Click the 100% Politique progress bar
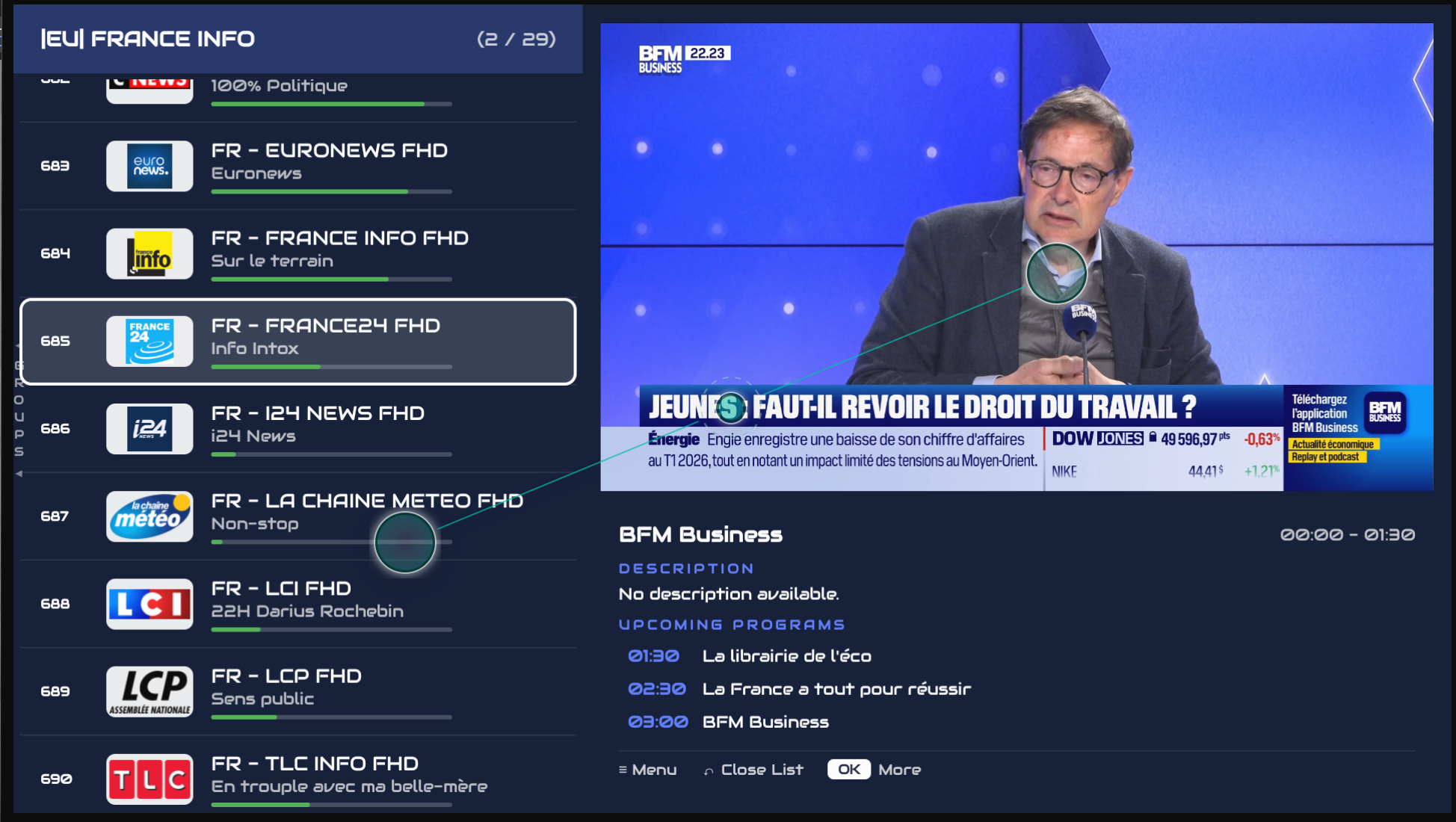The image size is (1456, 822). point(331,104)
